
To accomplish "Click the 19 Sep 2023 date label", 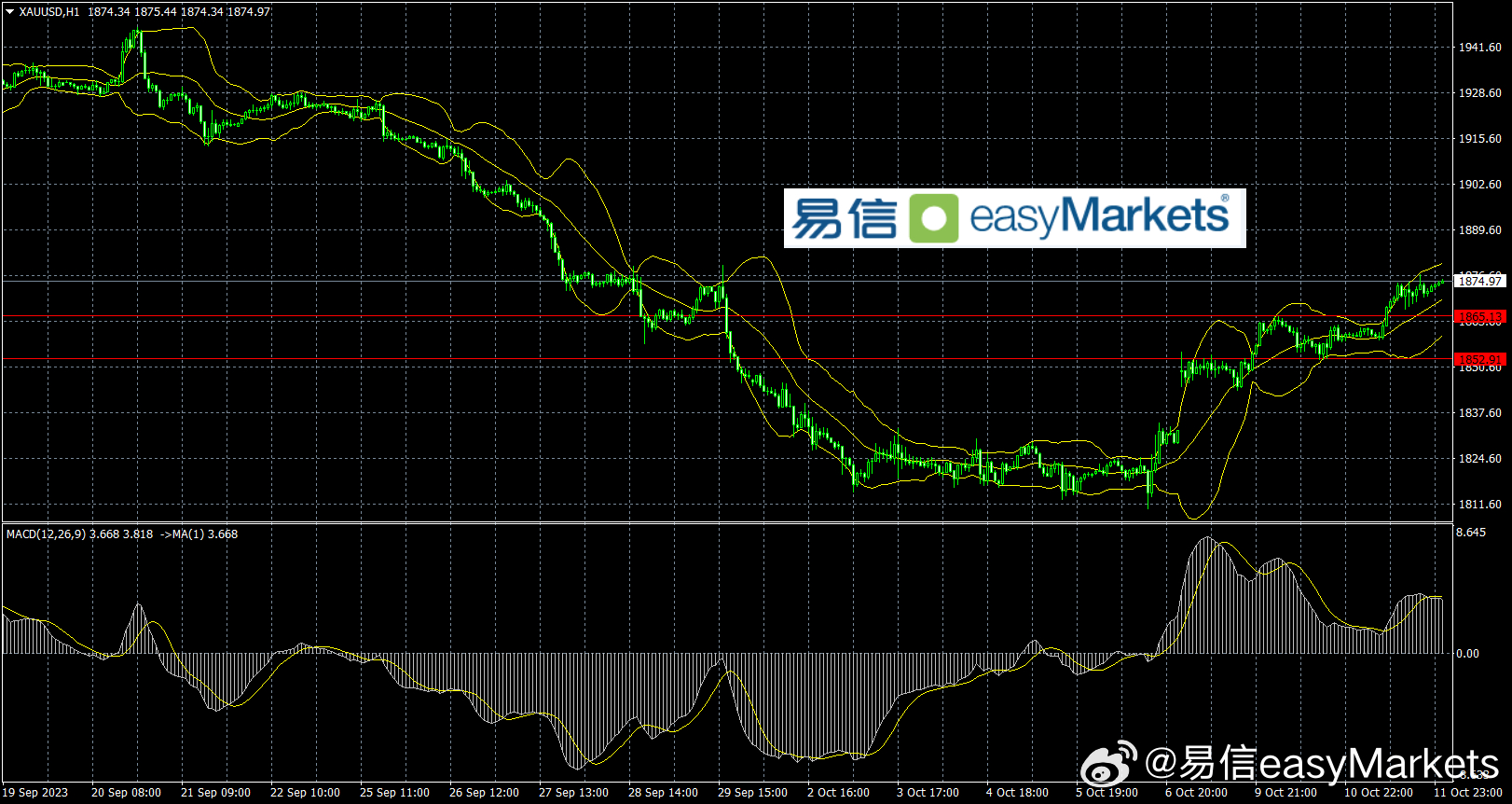I will [35, 793].
